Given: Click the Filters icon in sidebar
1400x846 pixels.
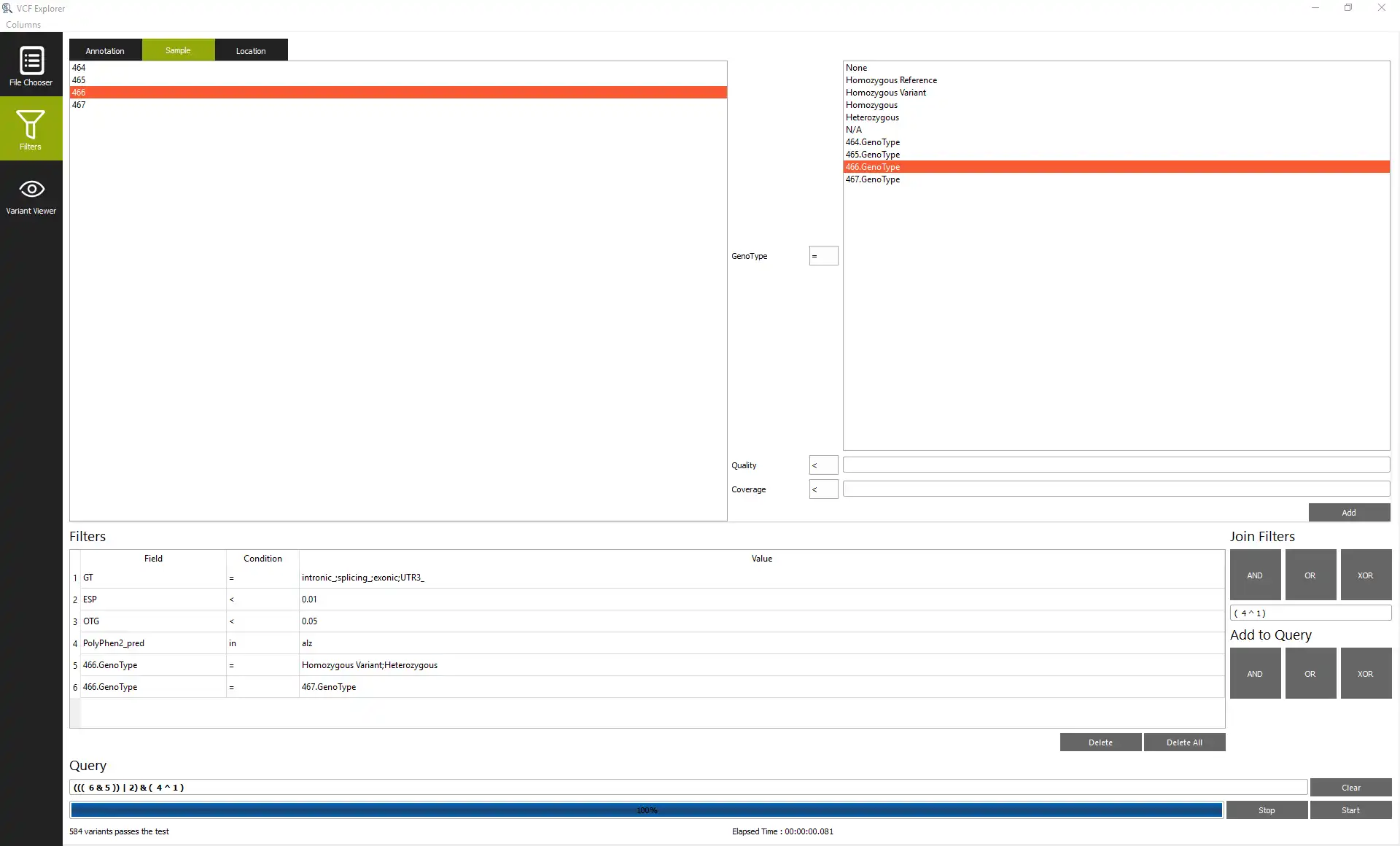Looking at the screenshot, I should pyautogui.click(x=31, y=128).
